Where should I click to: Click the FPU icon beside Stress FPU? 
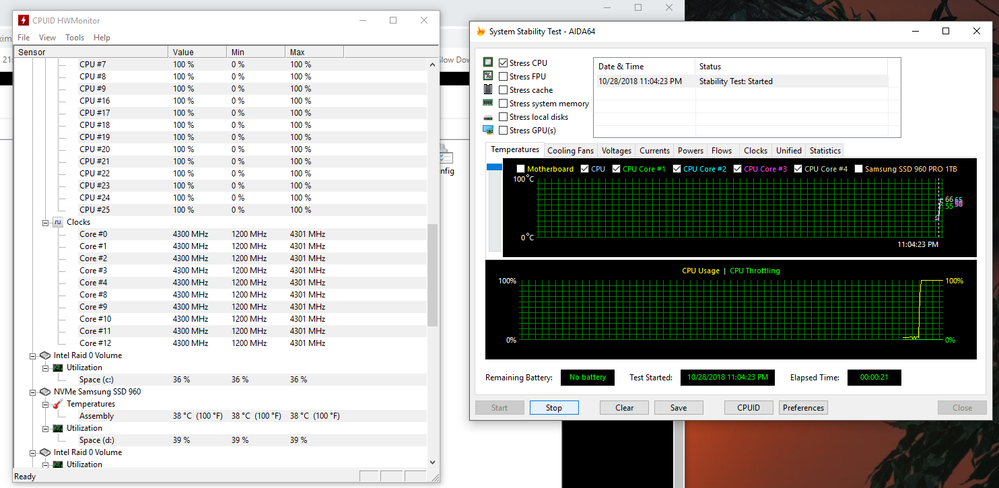tap(488, 76)
